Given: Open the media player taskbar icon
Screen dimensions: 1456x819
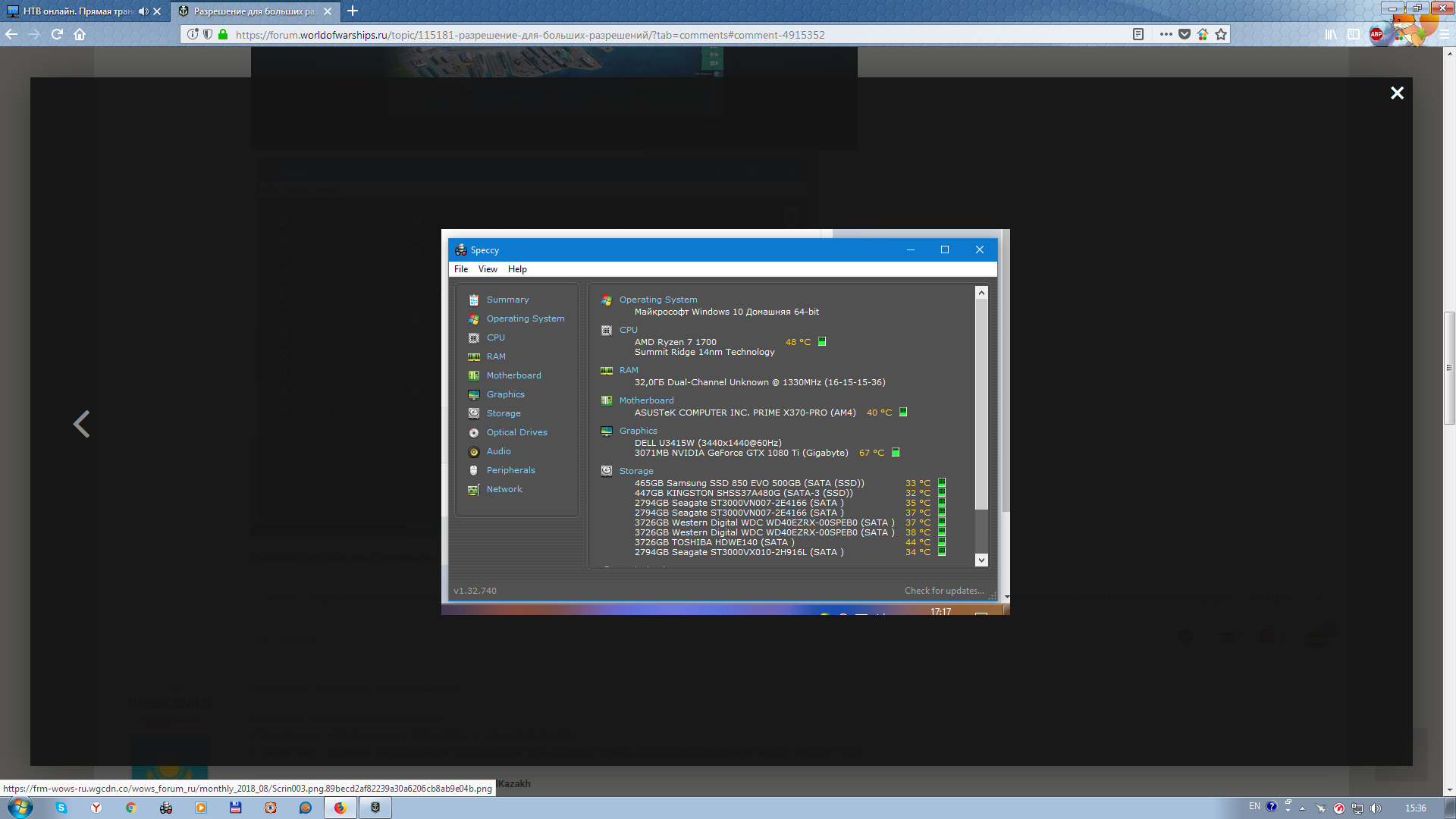Looking at the screenshot, I should point(201,808).
